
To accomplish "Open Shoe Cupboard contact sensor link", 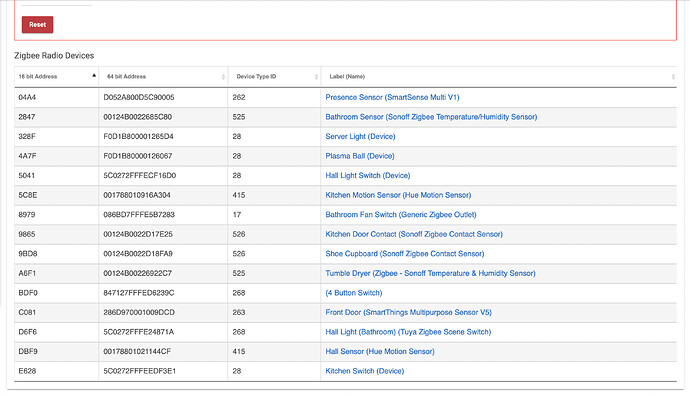I will point(404,254).
